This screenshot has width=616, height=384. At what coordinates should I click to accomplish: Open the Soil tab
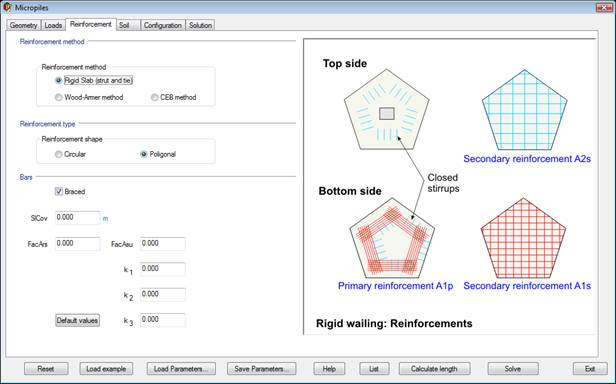(128, 25)
